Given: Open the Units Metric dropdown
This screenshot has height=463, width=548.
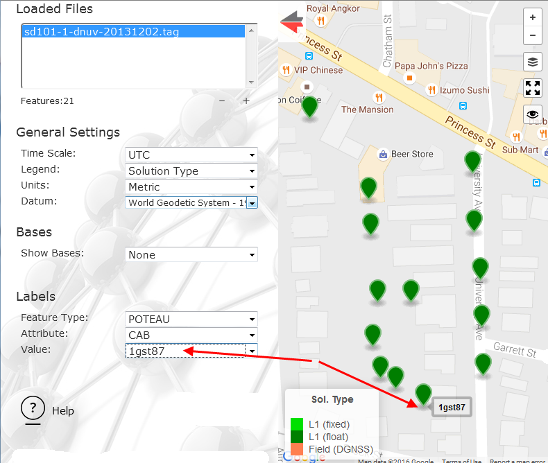Looking at the screenshot, I should 191,187.
